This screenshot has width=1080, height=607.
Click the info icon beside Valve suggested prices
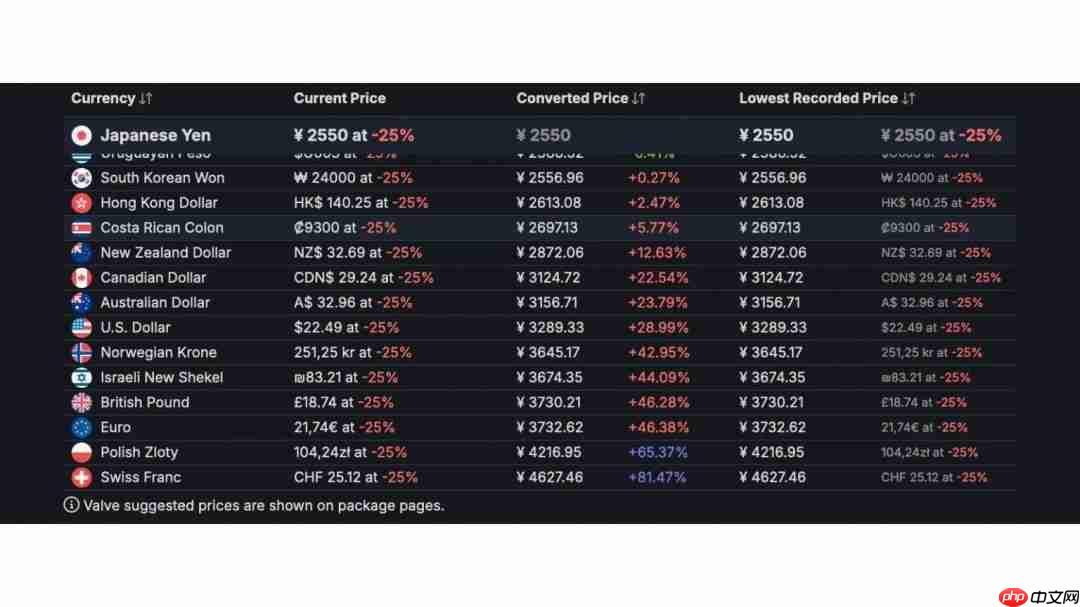71,505
